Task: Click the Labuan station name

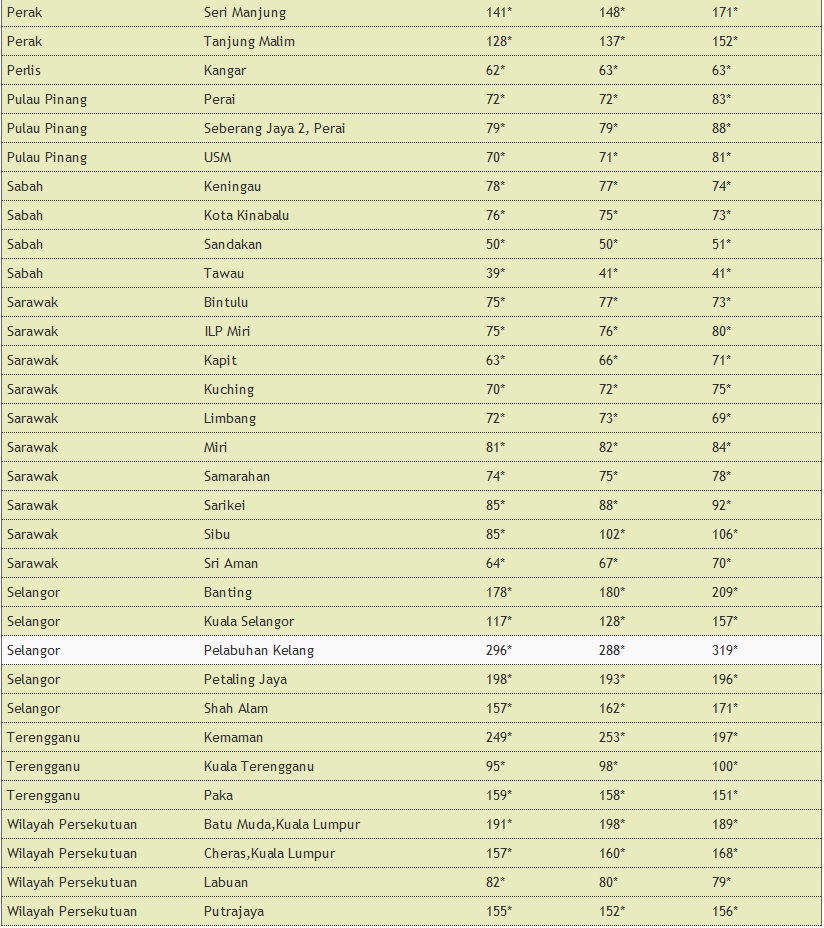Action: [x=226, y=883]
